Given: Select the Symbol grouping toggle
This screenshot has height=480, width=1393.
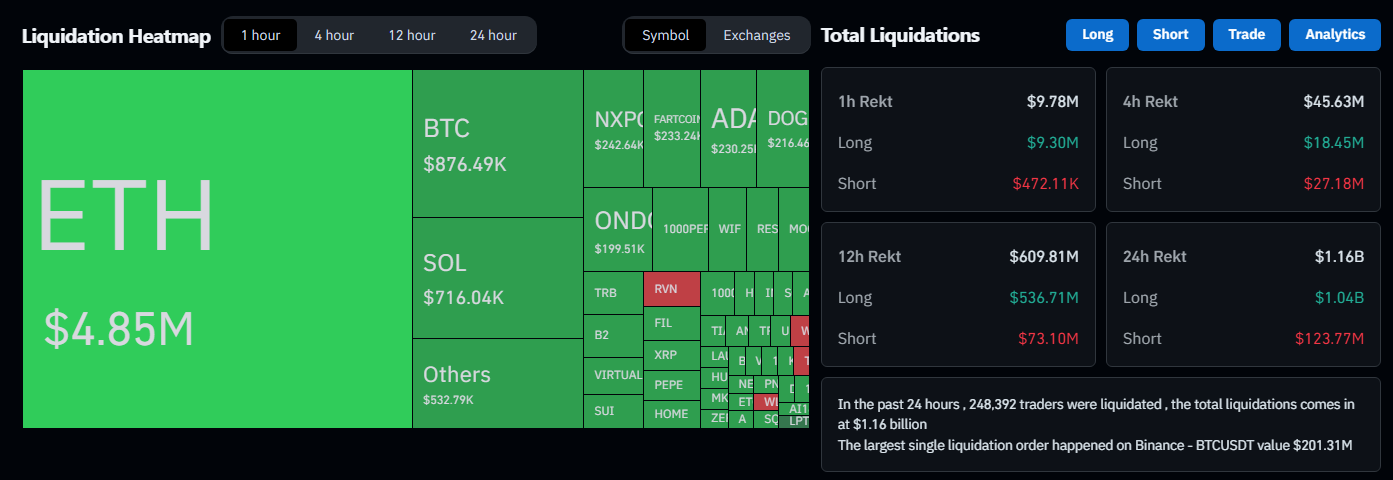Looking at the screenshot, I should pos(665,35).
